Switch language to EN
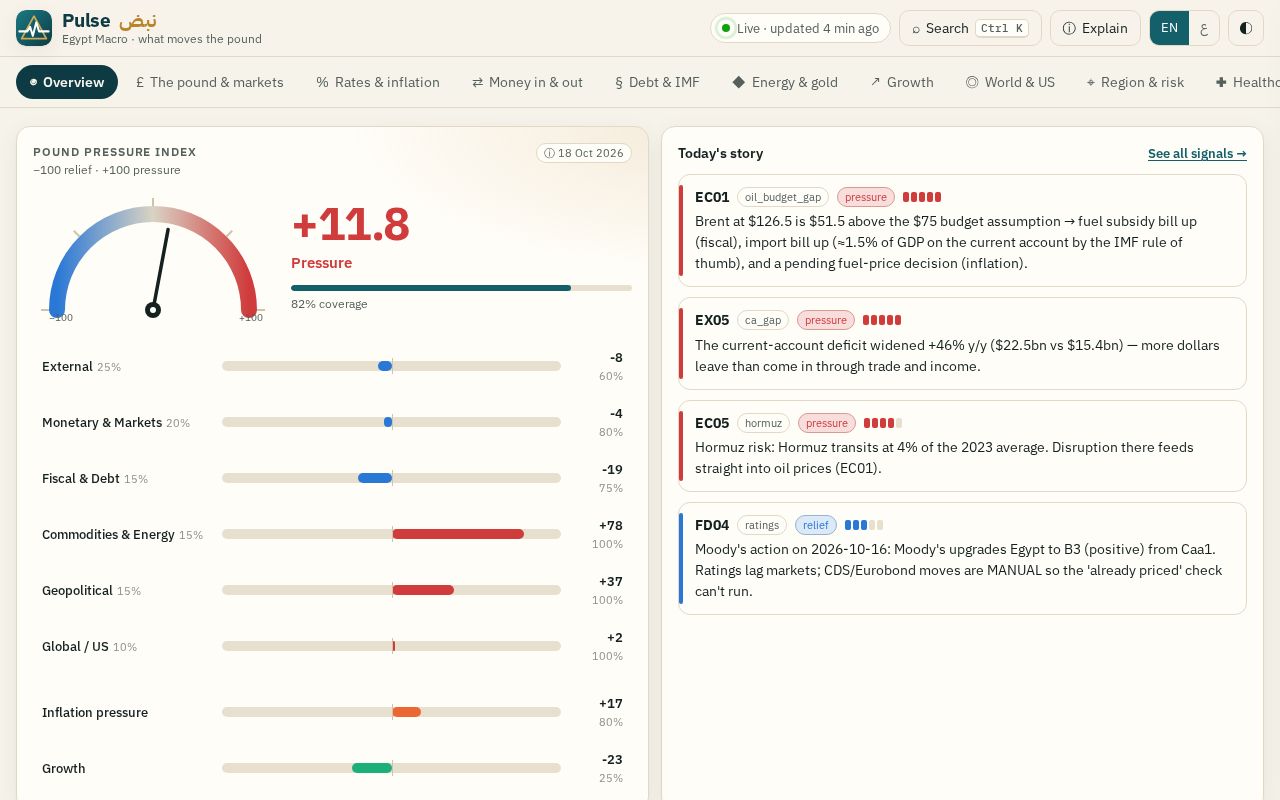 [x=1169, y=28]
